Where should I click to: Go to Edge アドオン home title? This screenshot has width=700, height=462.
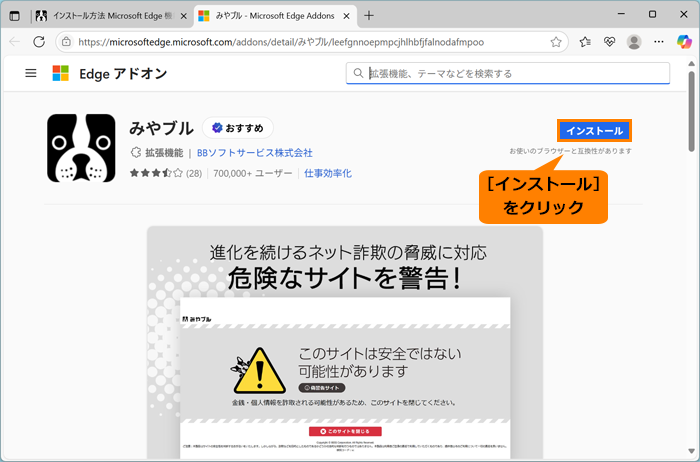(x=123, y=74)
